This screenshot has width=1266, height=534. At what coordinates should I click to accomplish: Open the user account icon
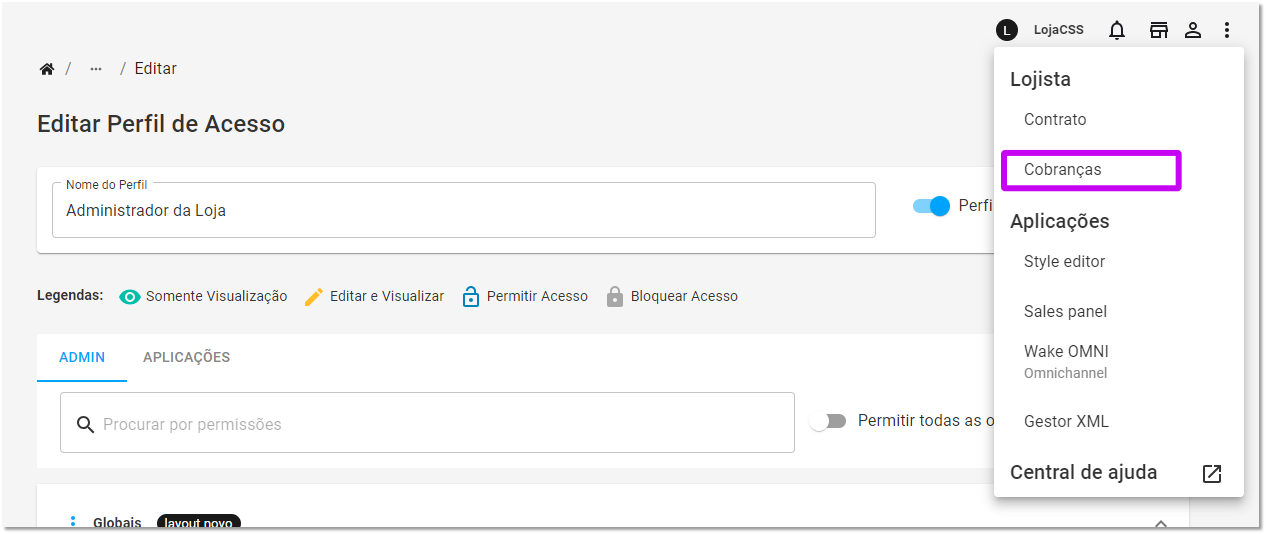(1193, 30)
